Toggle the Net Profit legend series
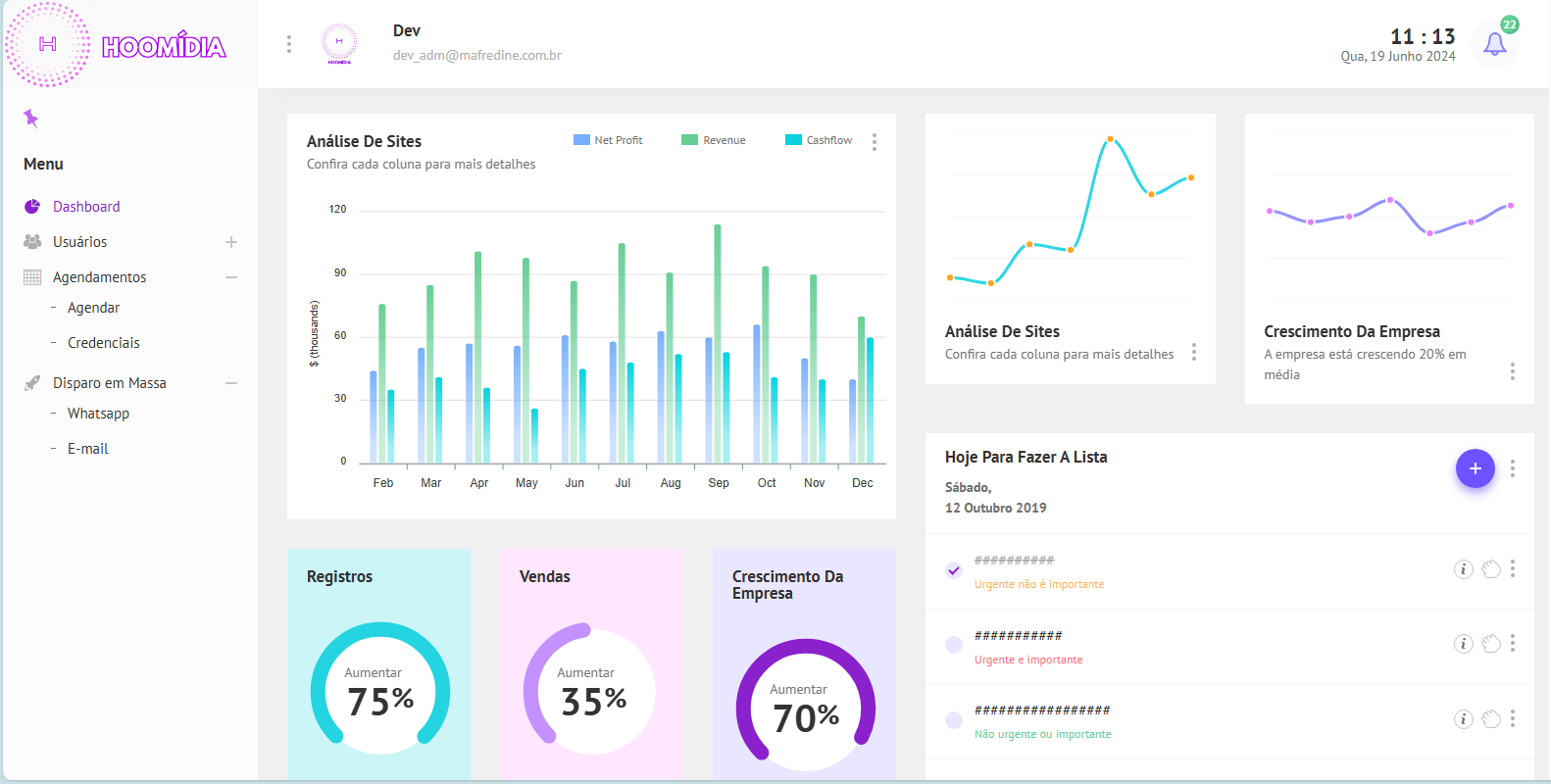Image resolution: width=1551 pixels, height=784 pixels. point(608,140)
